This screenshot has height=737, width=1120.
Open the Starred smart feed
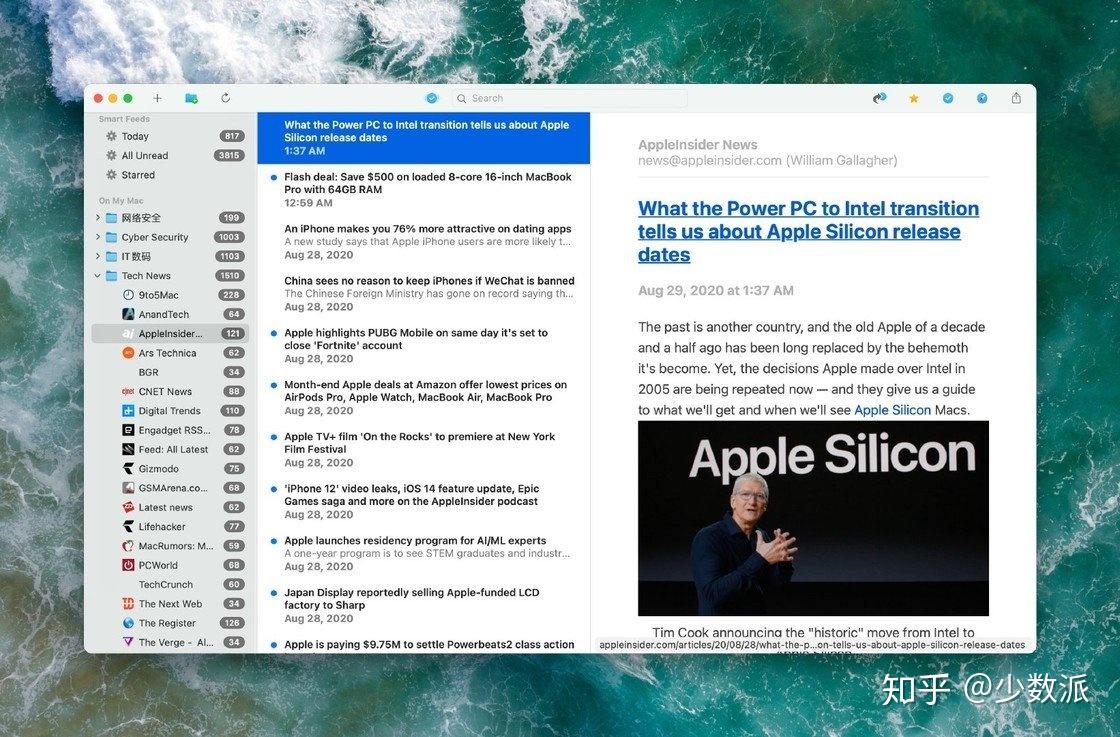point(170,174)
